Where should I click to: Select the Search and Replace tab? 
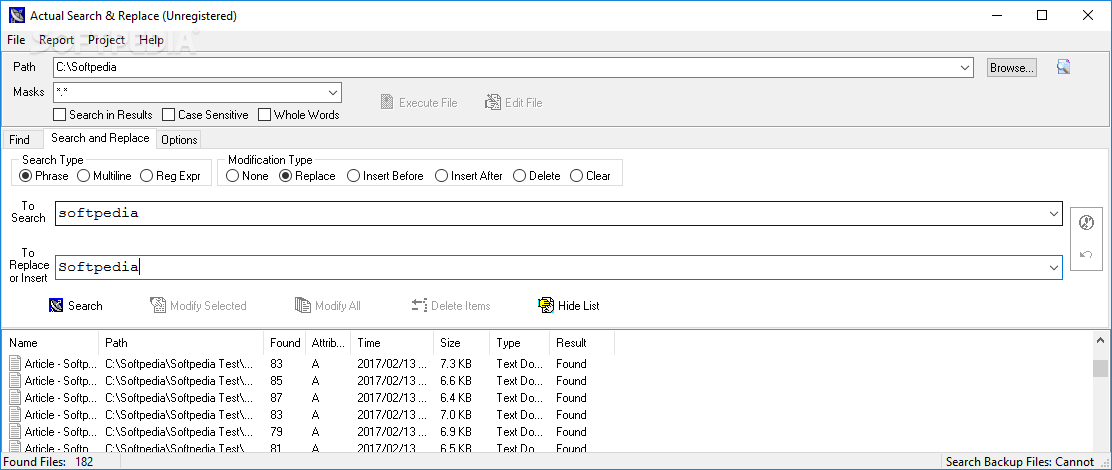coord(100,138)
